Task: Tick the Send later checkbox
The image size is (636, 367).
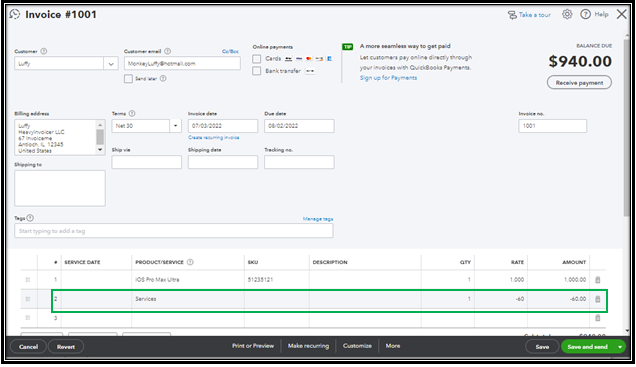Action: tap(128, 79)
